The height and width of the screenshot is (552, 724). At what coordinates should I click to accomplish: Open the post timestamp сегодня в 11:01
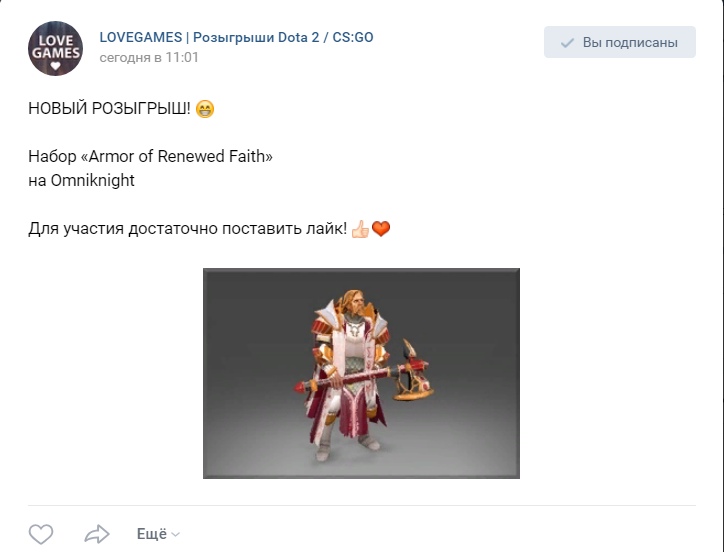point(149,57)
